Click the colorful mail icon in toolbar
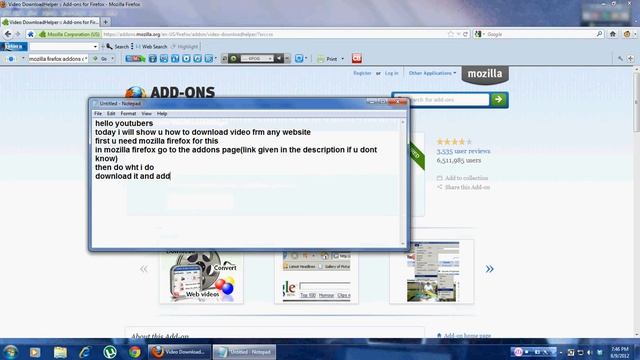Screen dimensions: 640x360 pyautogui.click(x=135, y=59)
